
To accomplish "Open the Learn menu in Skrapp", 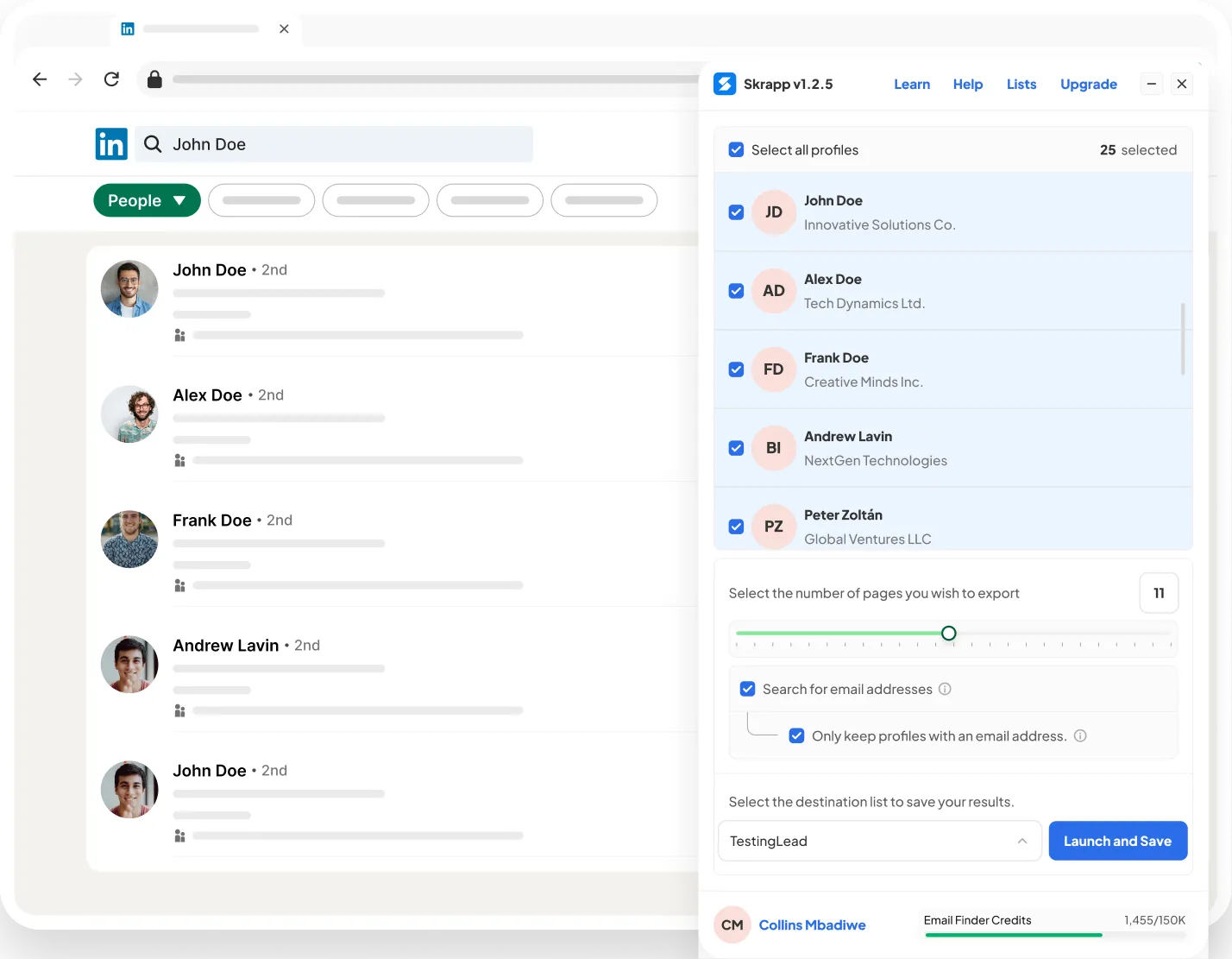I will coord(912,84).
